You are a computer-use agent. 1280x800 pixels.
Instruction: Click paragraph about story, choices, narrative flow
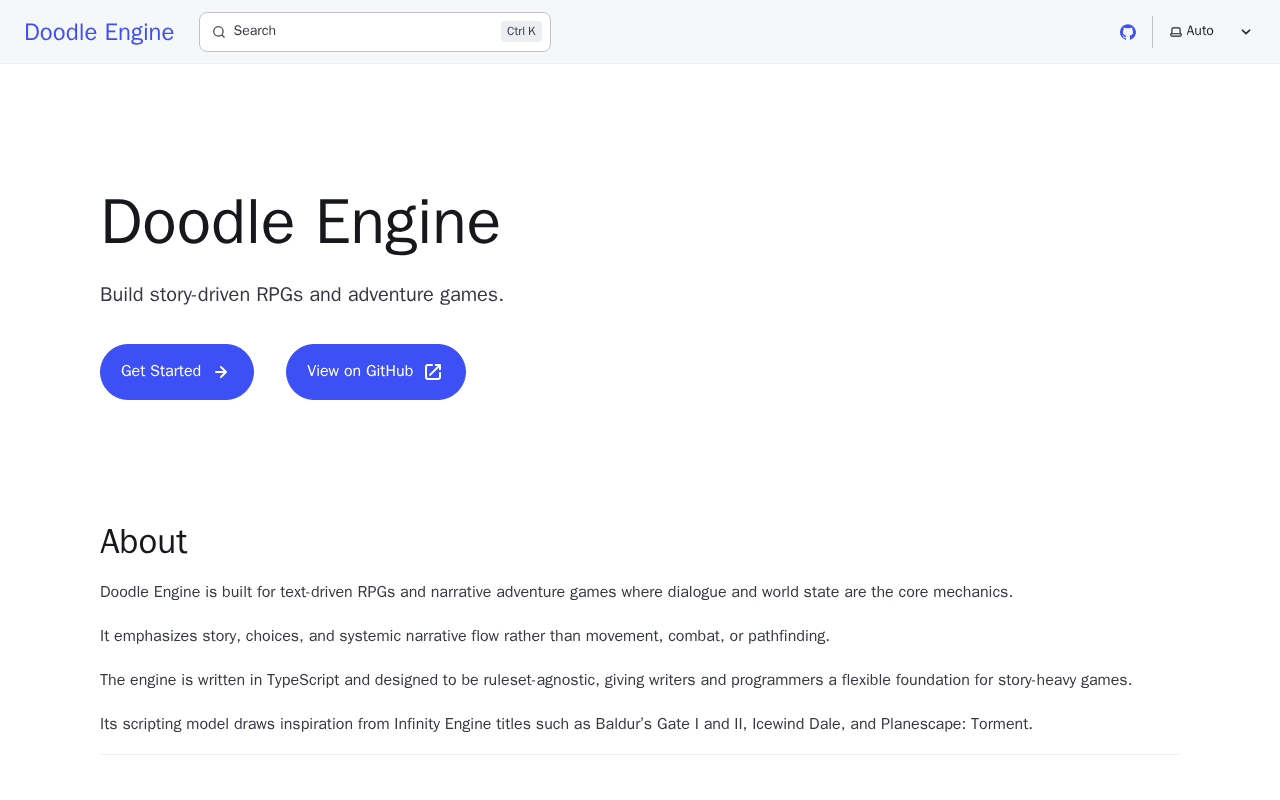click(x=465, y=636)
